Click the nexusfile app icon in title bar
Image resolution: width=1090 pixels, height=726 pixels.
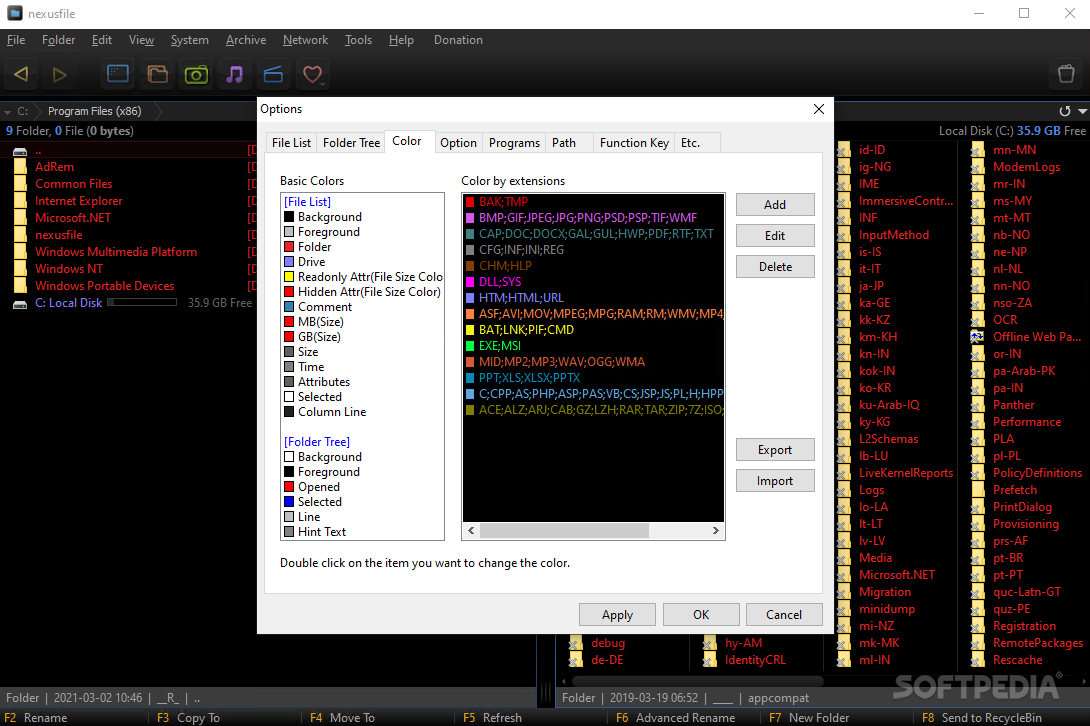[x=15, y=13]
